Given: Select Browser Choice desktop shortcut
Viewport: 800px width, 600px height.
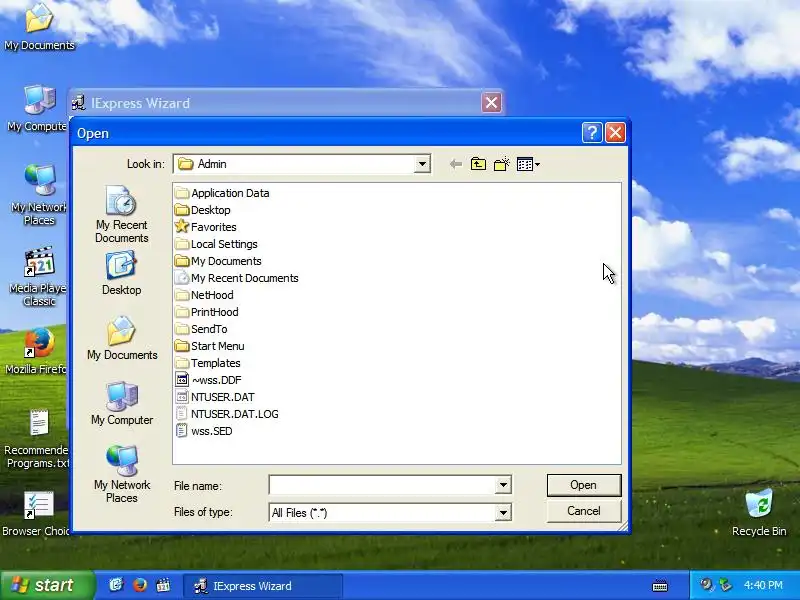Looking at the screenshot, I should point(36,514).
